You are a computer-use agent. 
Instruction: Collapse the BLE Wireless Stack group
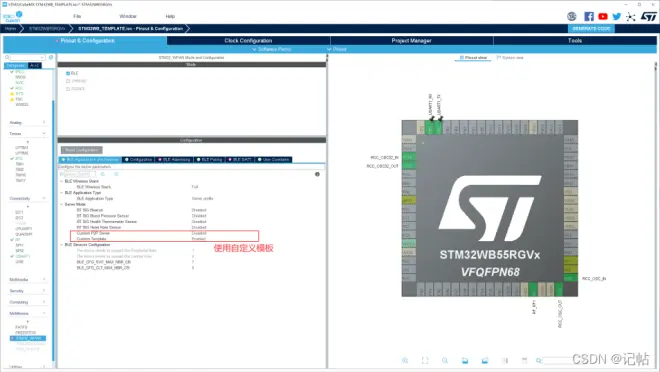pyautogui.click(x=61, y=181)
